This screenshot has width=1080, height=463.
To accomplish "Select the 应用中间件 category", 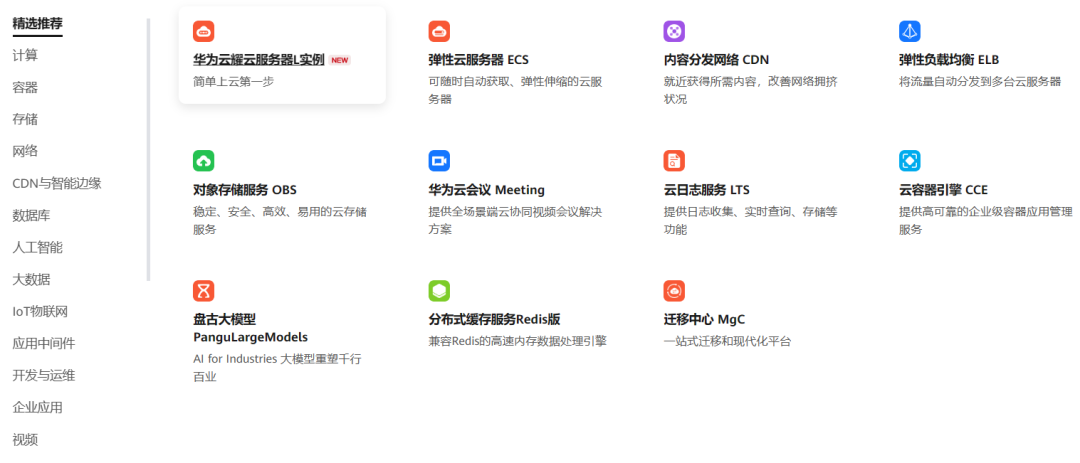I will (44, 343).
